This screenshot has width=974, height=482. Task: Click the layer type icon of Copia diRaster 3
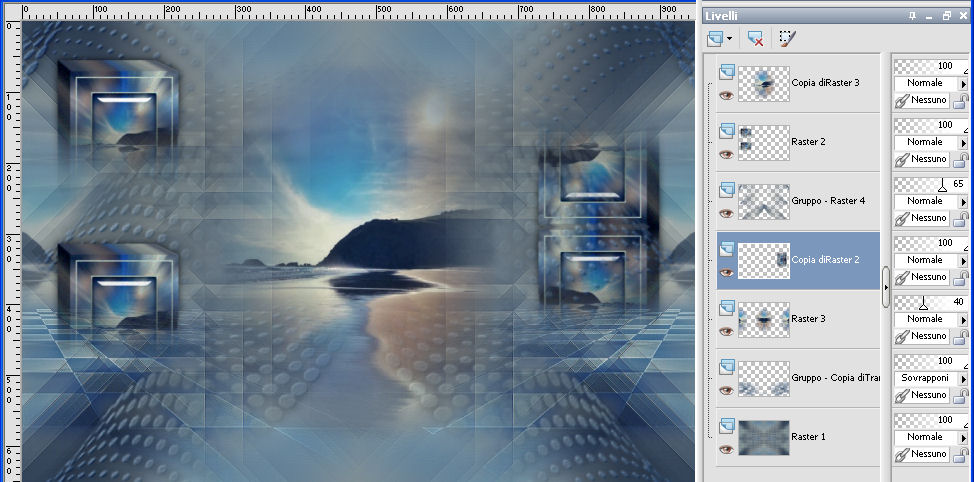coord(727,72)
